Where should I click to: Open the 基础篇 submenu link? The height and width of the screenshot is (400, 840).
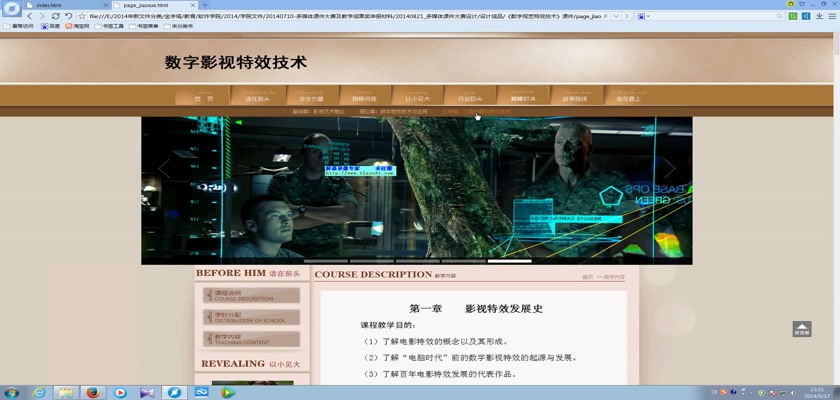(x=318, y=112)
